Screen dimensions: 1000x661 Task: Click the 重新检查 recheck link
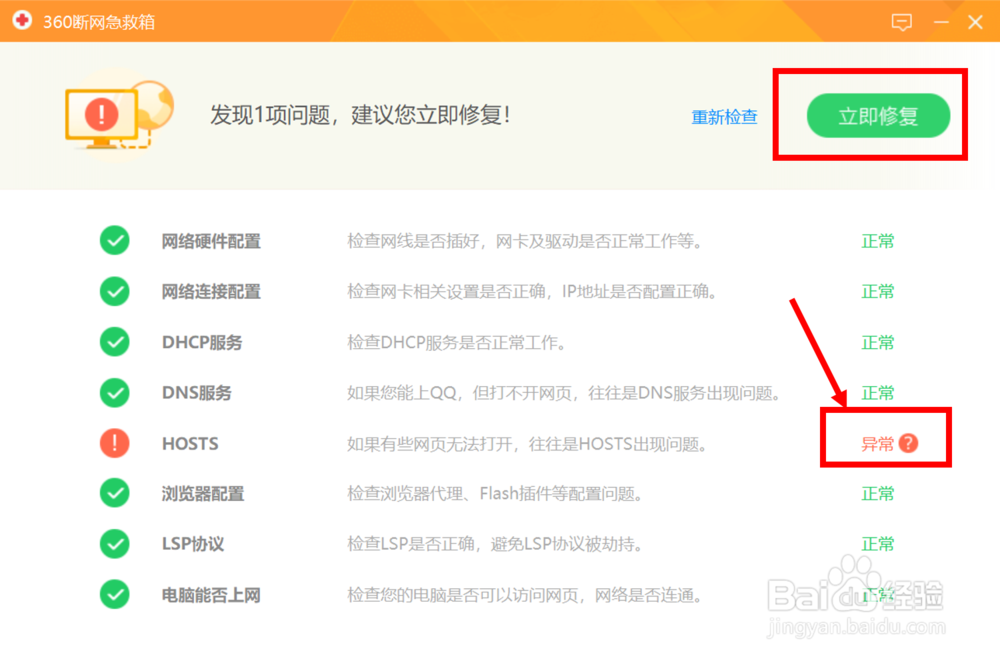click(x=724, y=116)
